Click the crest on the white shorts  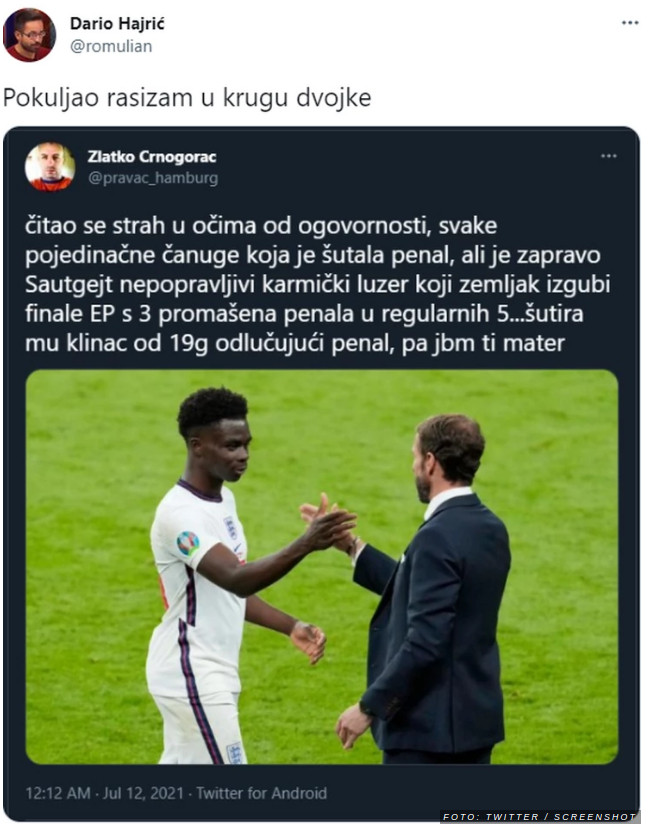[234, 753]
